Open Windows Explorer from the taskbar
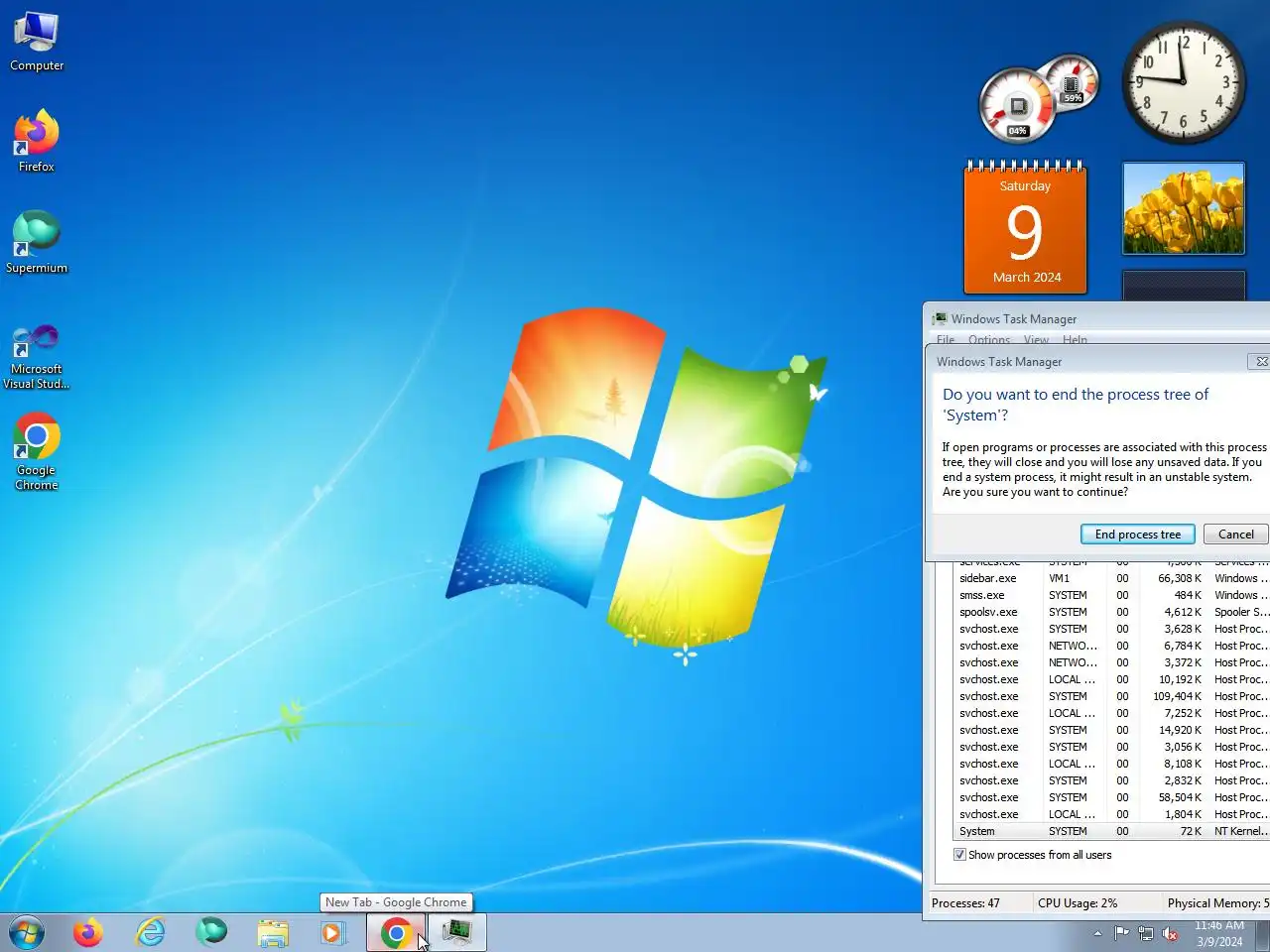 point(273,932)
